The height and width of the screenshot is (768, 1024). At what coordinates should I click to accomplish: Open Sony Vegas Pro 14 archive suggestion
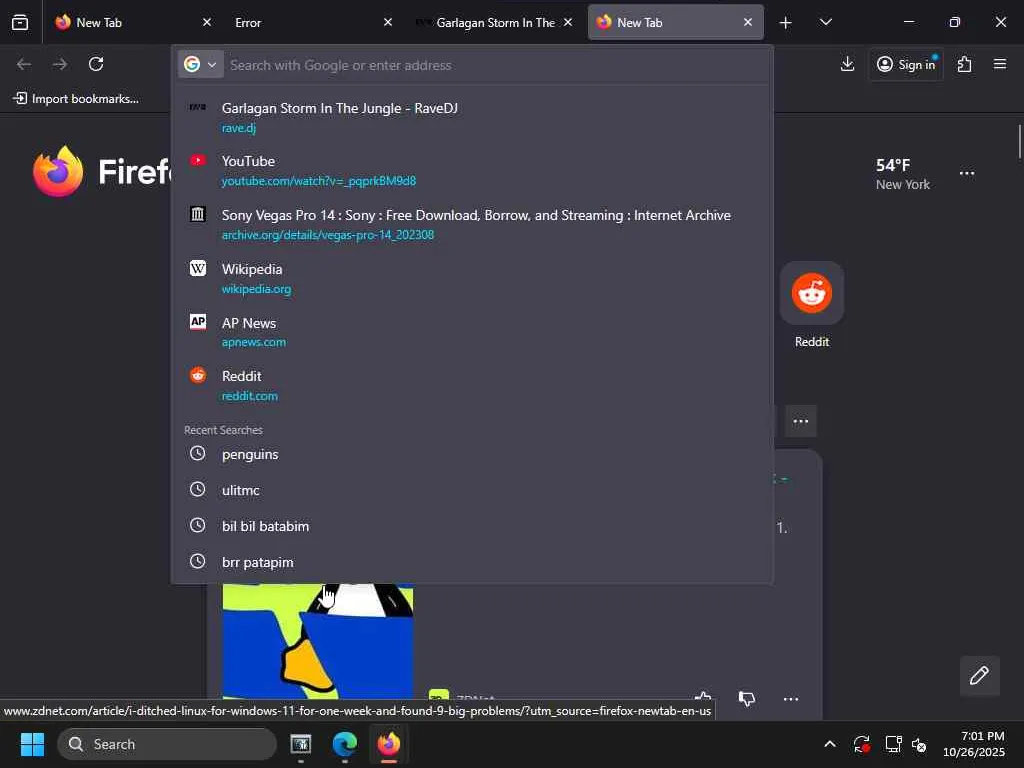472,224
